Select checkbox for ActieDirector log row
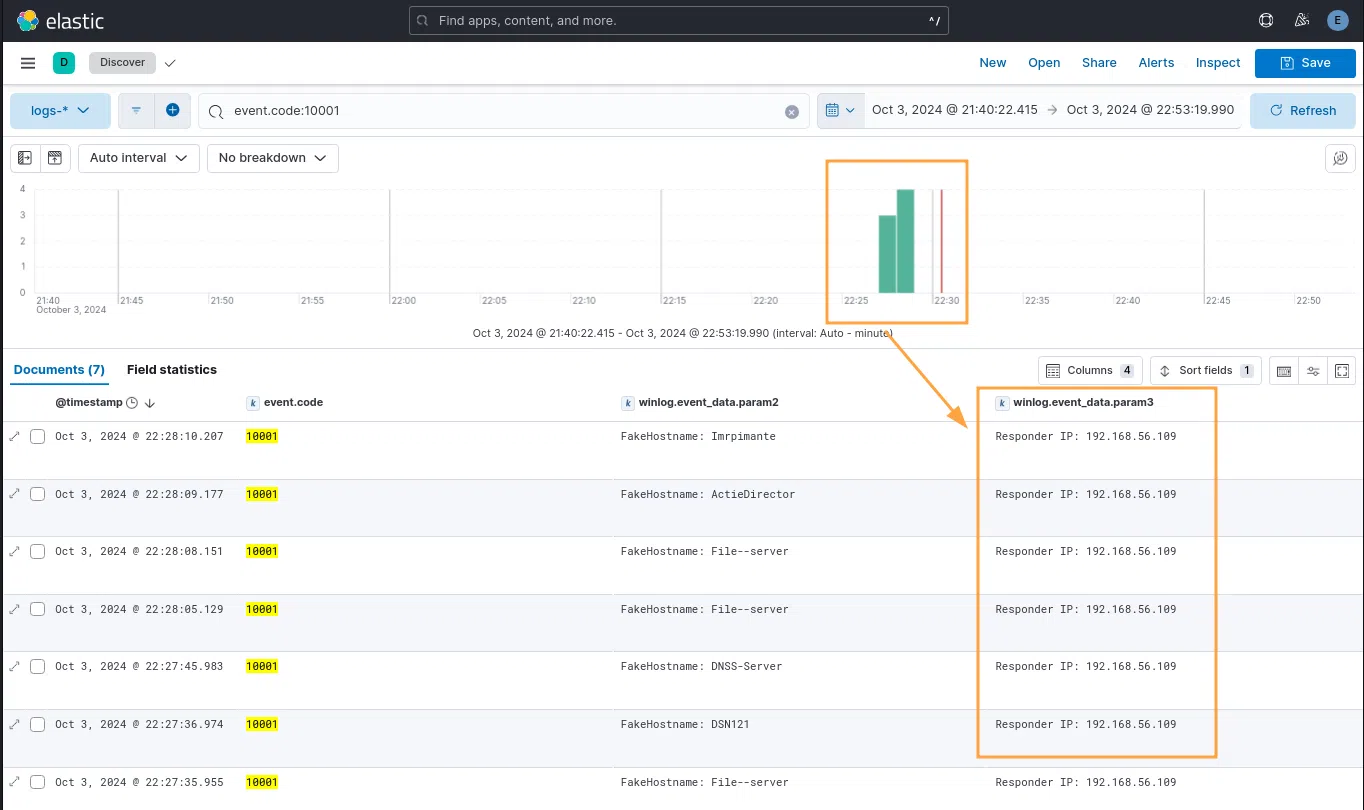Viewport: 1364px width, 810px height. point(38,494)
